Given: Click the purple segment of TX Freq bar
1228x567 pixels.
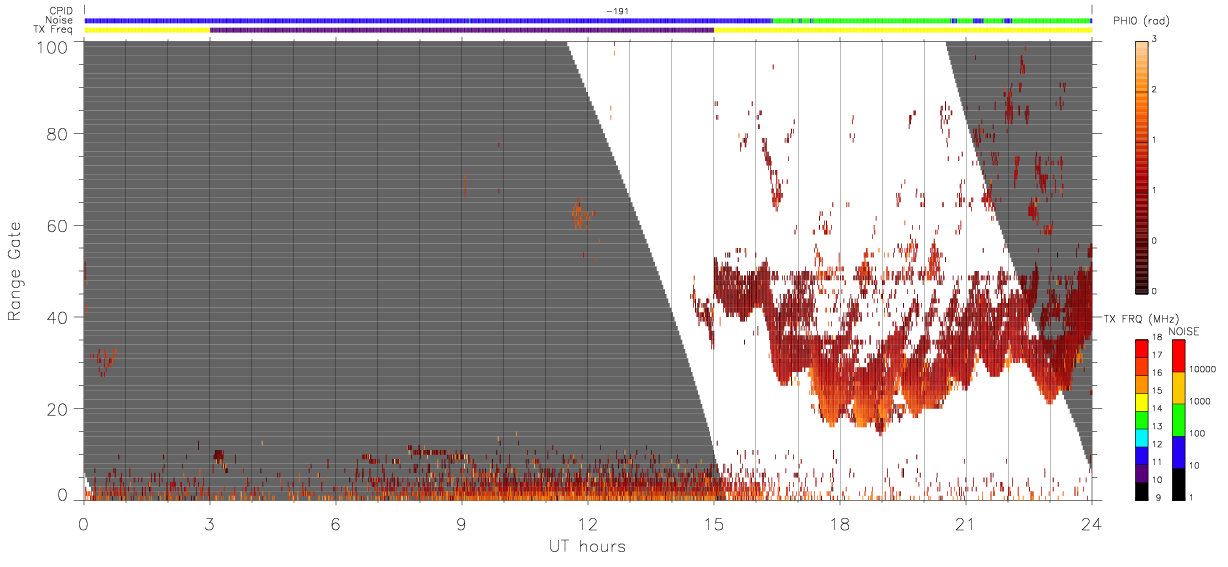Looking at the screenshot, I should tap(462, 30).
